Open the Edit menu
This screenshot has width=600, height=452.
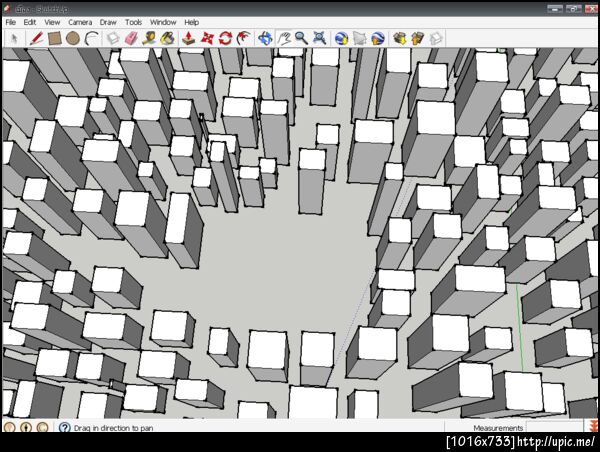30,22
